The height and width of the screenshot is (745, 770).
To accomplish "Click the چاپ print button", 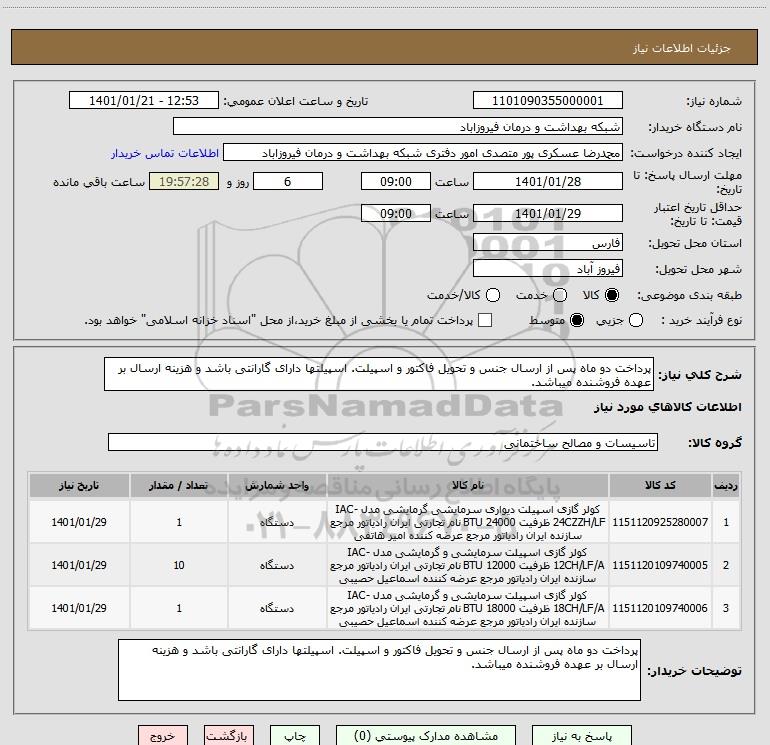I will point(295,736).
